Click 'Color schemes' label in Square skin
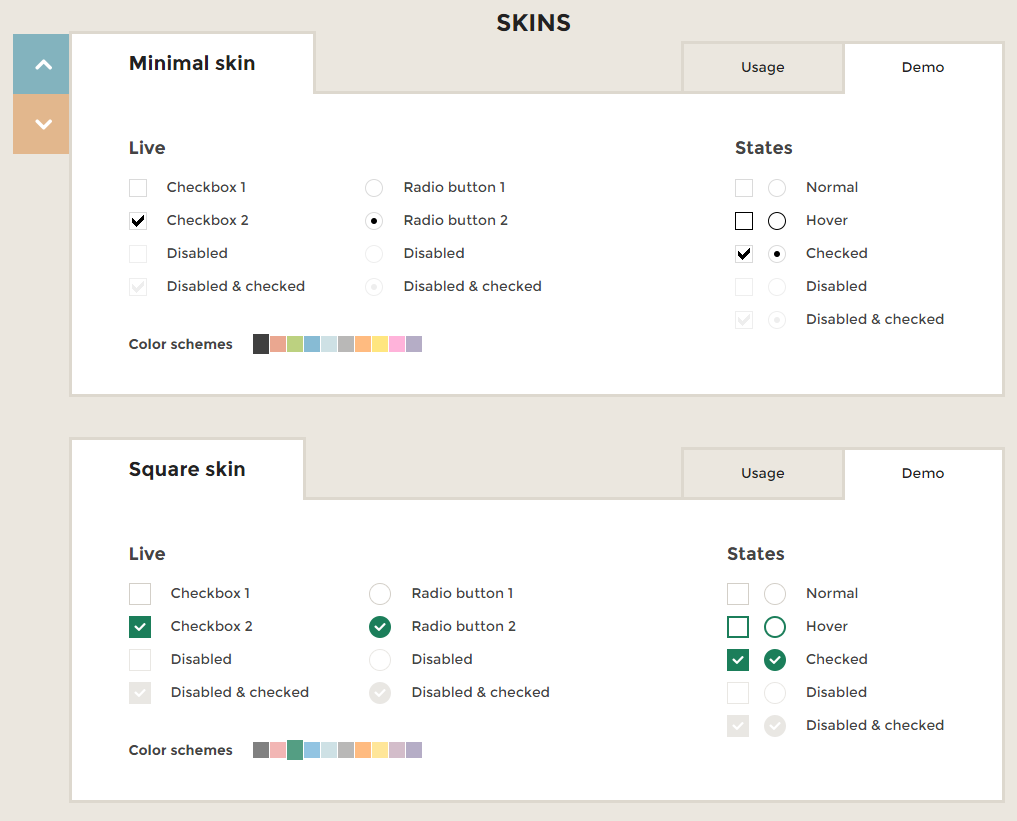This screenshot has height=821, width=1017. pos(180,750)
